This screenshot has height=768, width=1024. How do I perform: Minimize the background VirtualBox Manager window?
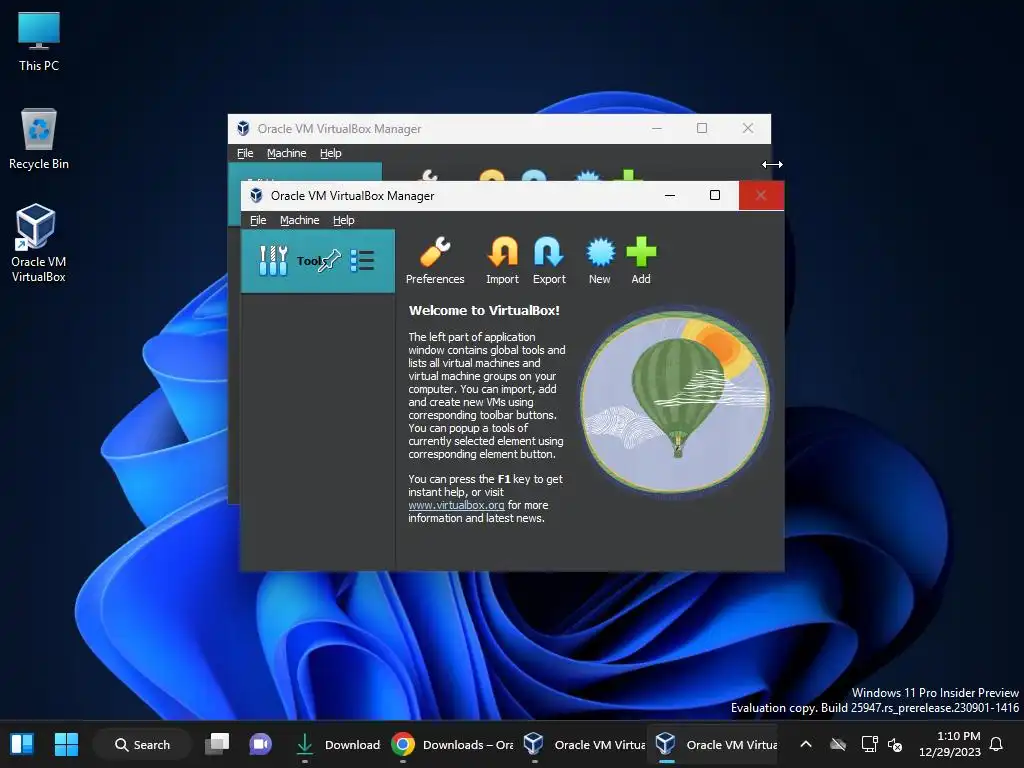[657, 128]
